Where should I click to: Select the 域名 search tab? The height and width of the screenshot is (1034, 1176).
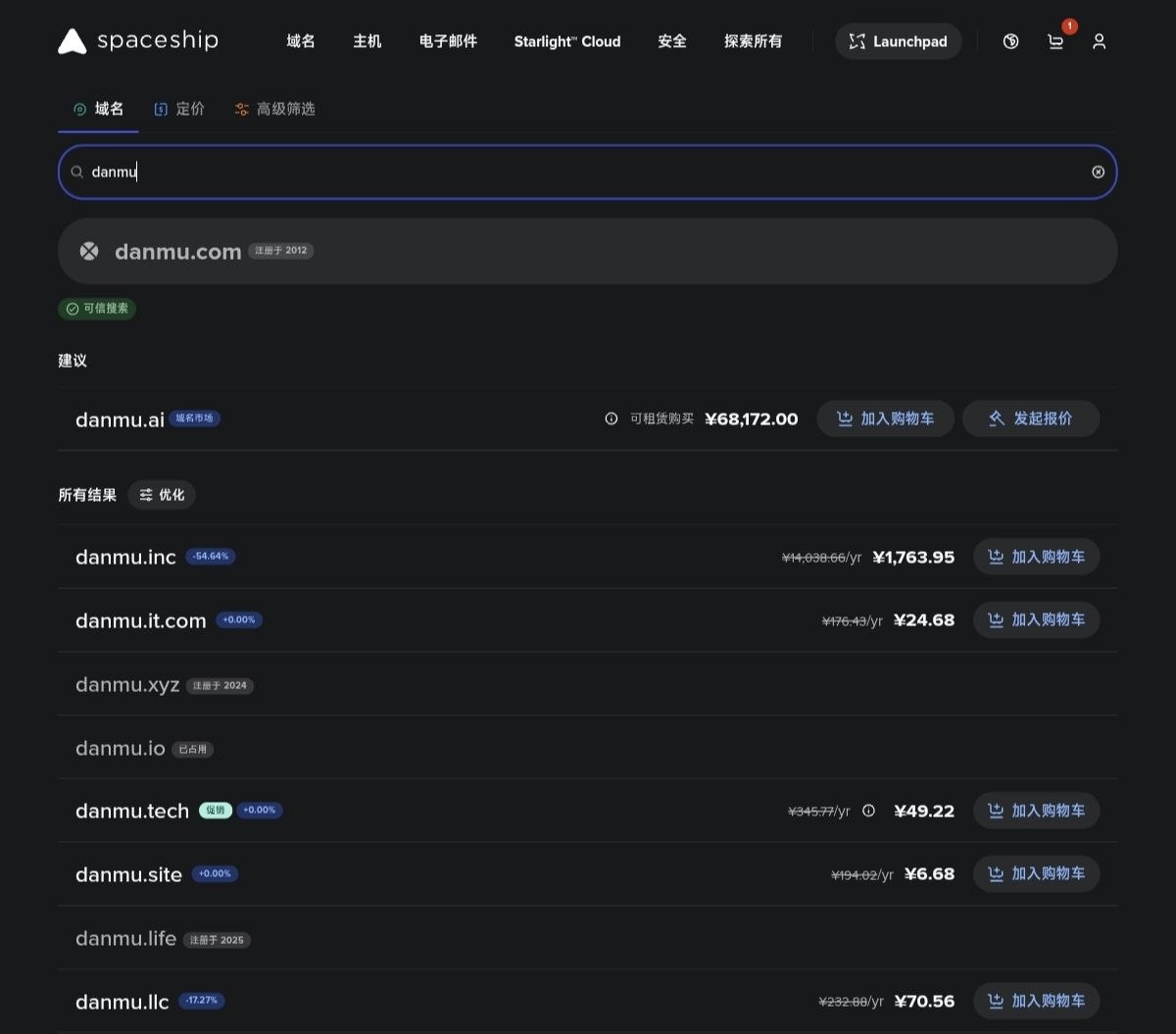[98, 109]
